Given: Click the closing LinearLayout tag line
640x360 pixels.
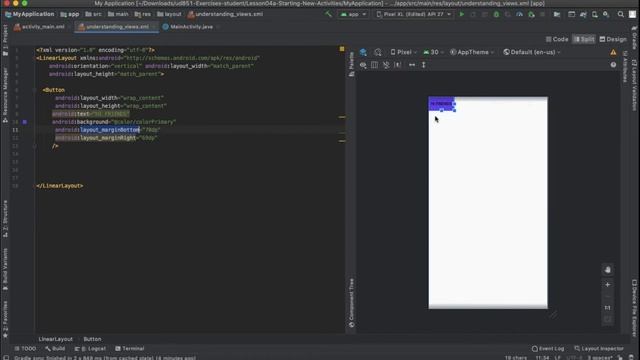Looking at the screenshot, I should pyautogui.click(x=60, y=186).
